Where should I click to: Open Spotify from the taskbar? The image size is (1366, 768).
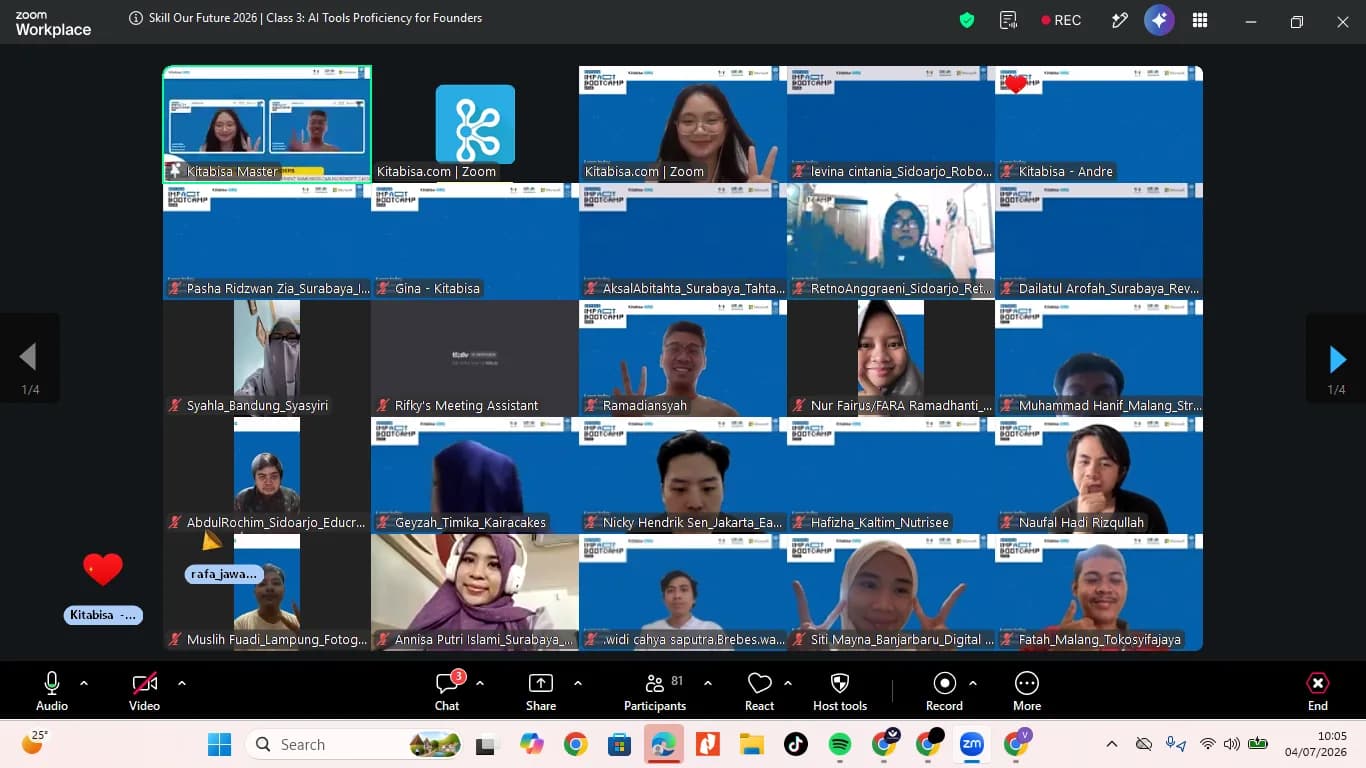coord(840,744)
